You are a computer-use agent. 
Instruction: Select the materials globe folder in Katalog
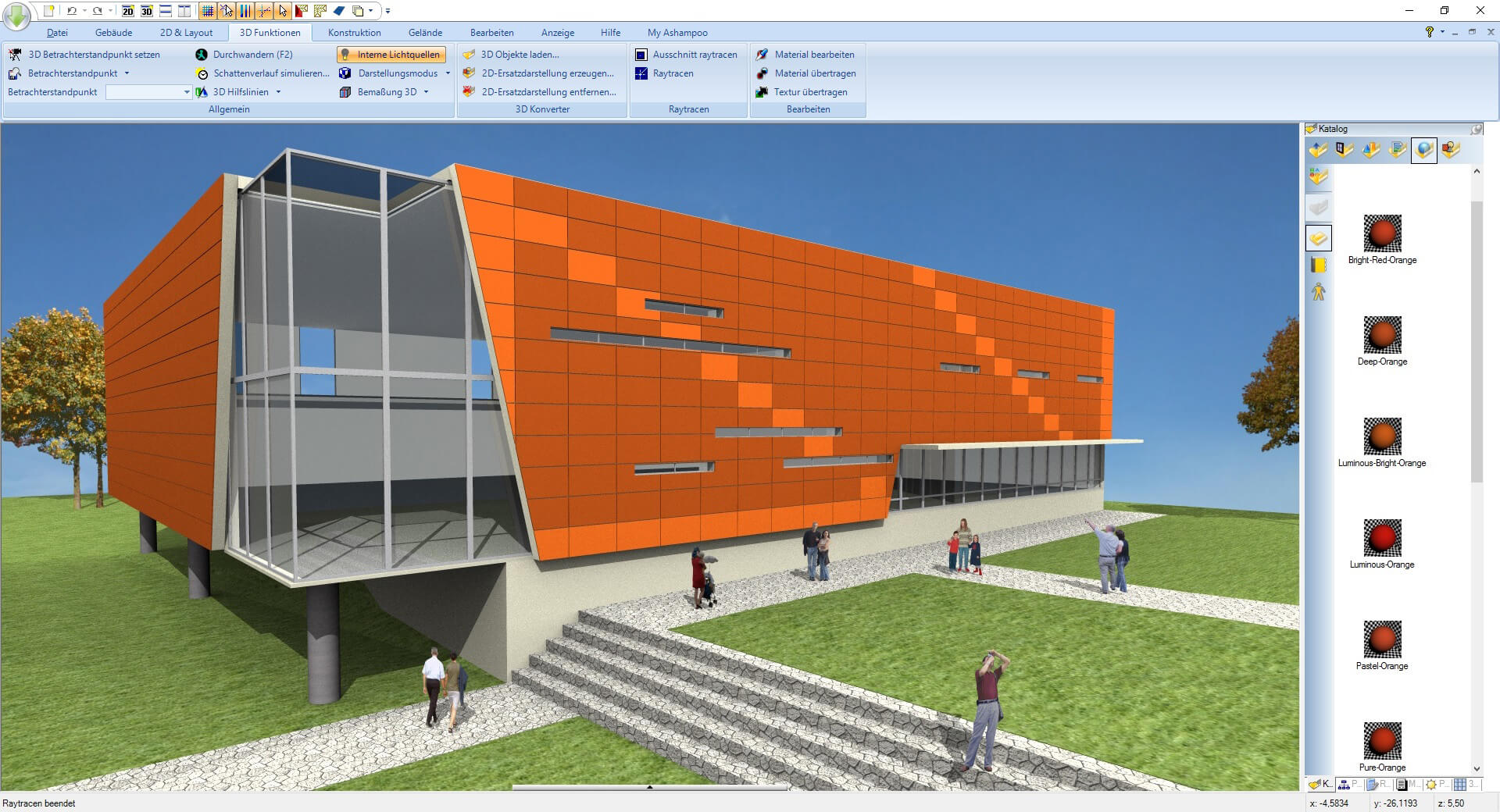click(1423, 150)
